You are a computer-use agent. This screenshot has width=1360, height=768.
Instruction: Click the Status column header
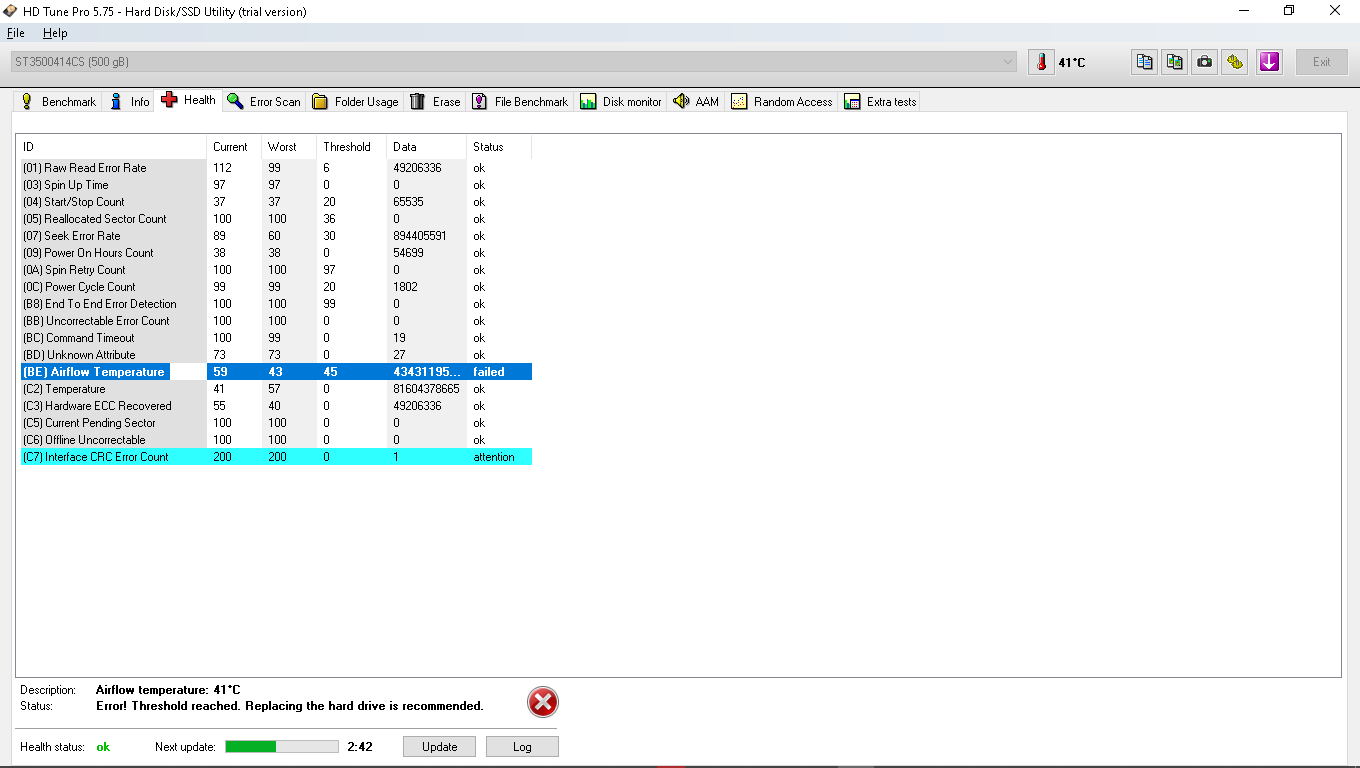click(499, 147)
